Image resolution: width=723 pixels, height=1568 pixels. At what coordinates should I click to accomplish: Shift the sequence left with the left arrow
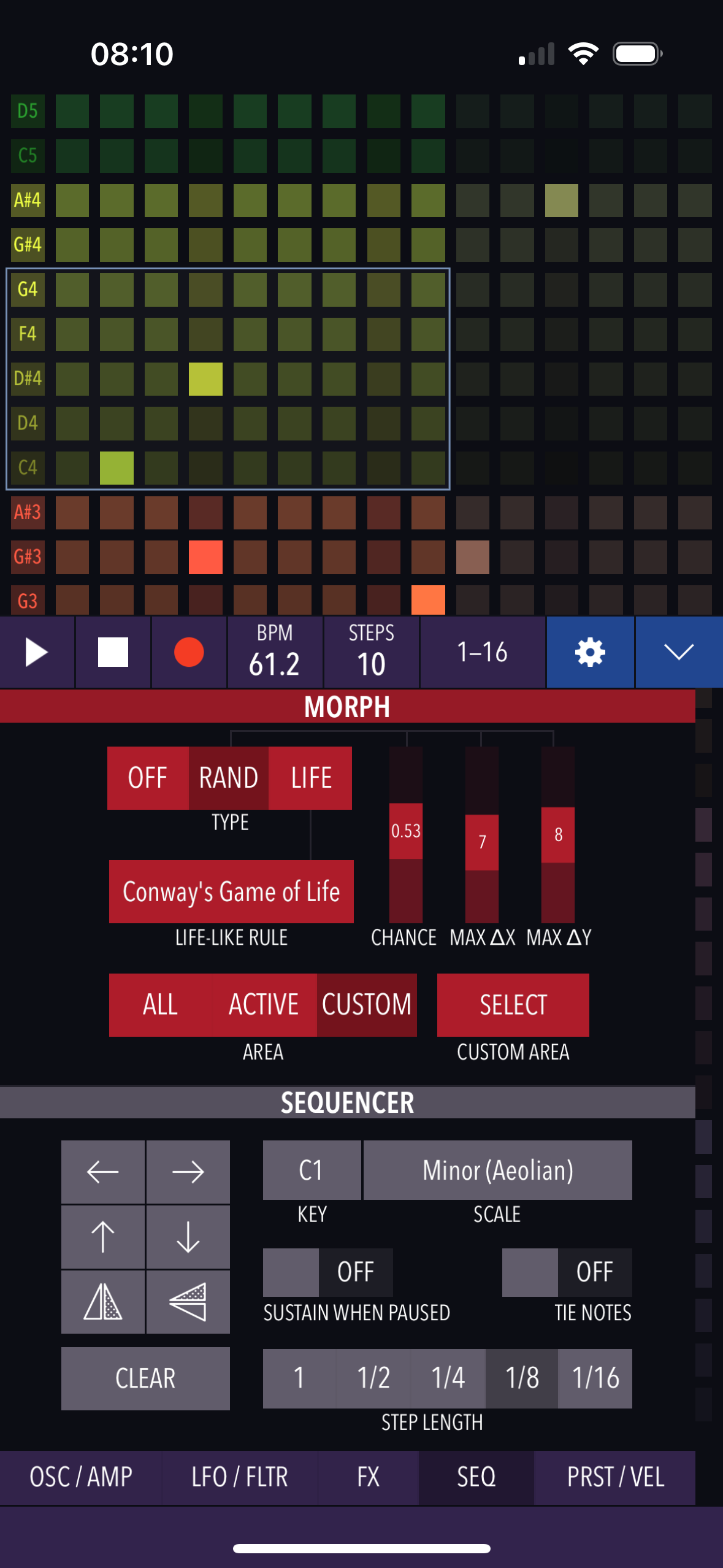tap(103, 1172)
